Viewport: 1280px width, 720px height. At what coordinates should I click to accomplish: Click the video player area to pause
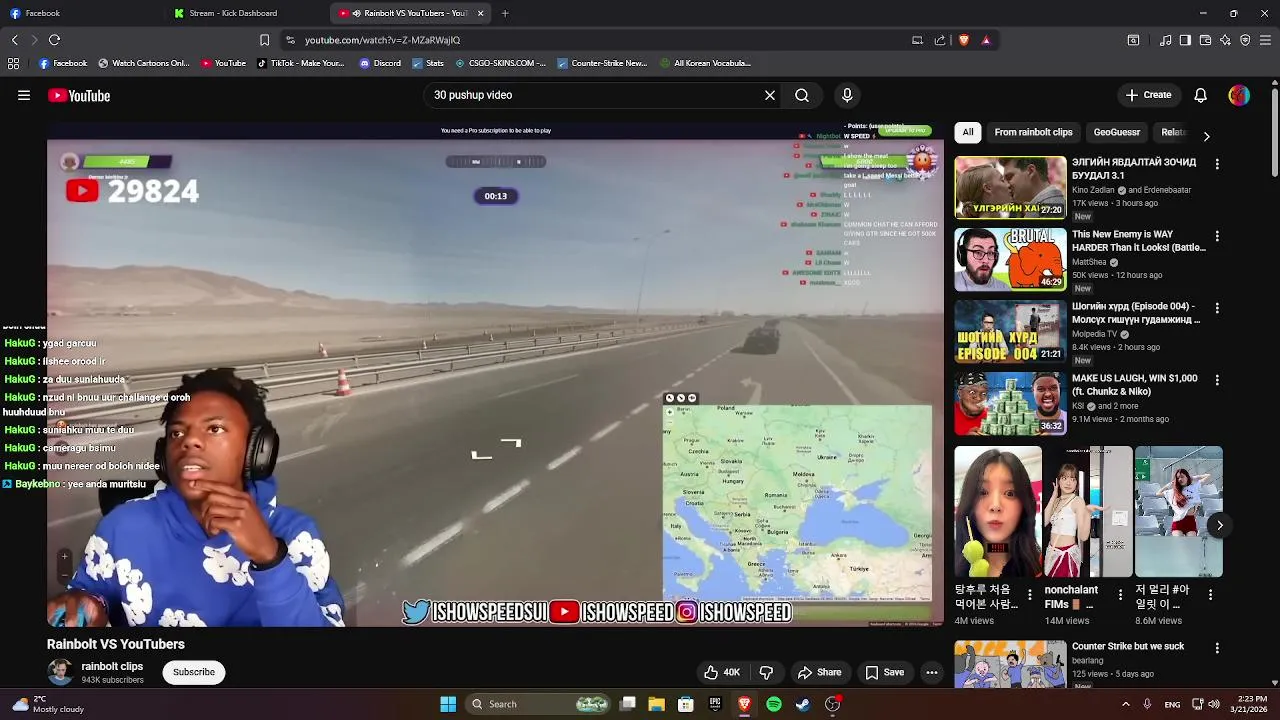coord(495,375)
